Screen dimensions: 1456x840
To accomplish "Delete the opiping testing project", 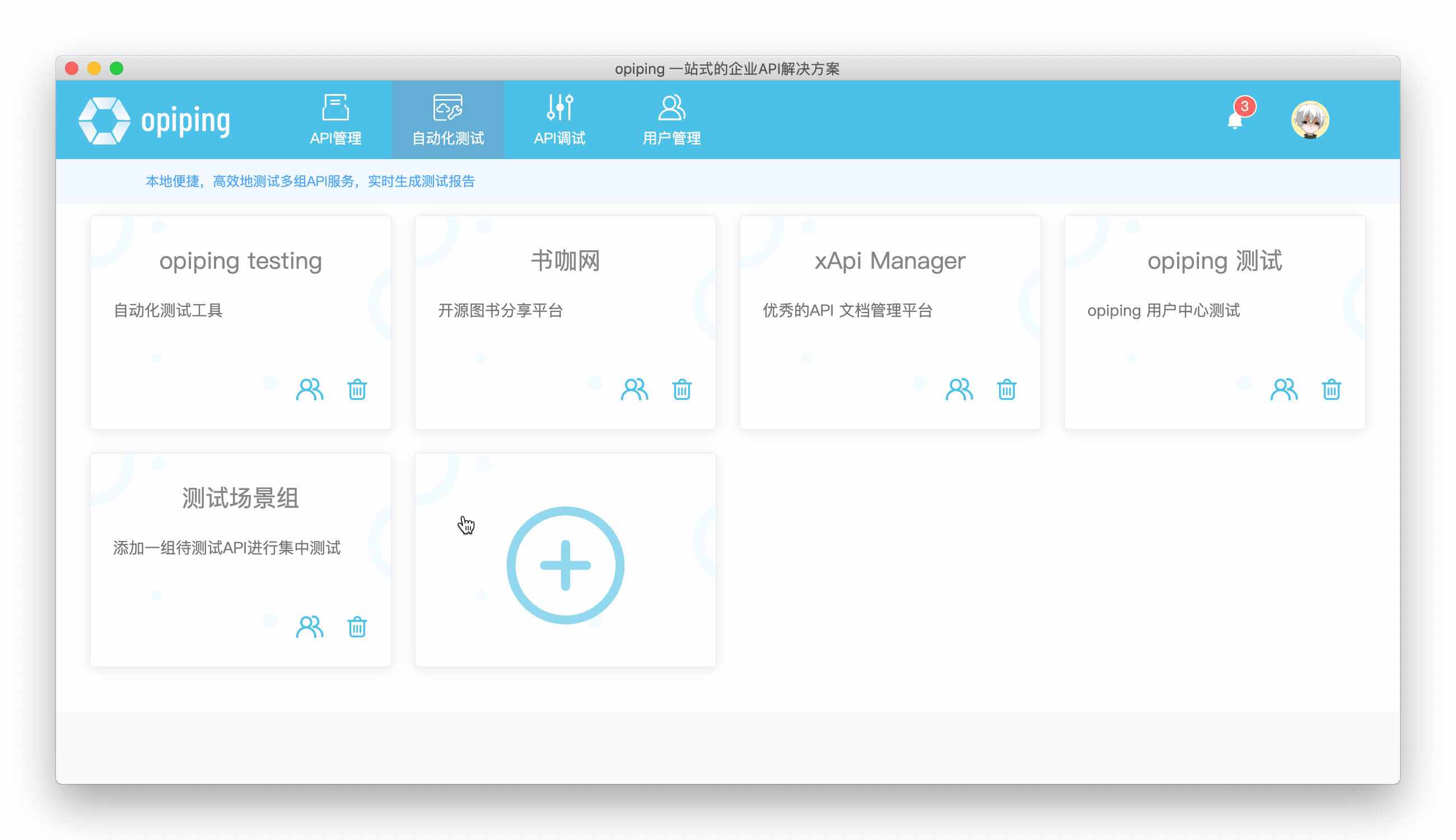I will 357,389.
